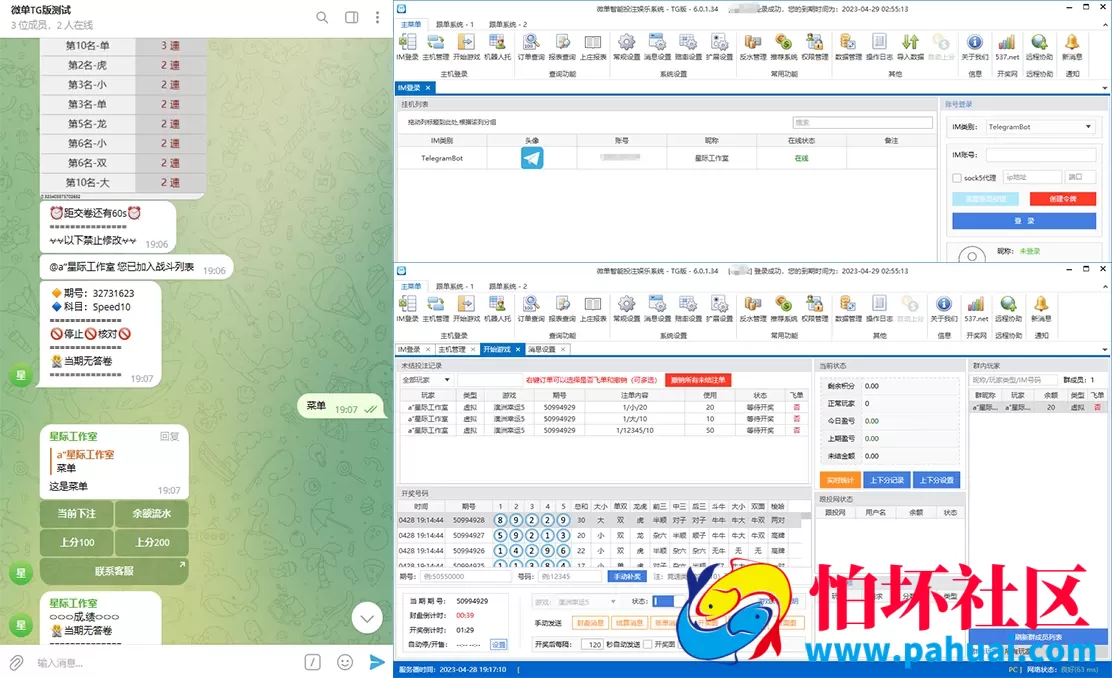
Task: Click the Telegram message input field
Action: [x=160, y=662]
